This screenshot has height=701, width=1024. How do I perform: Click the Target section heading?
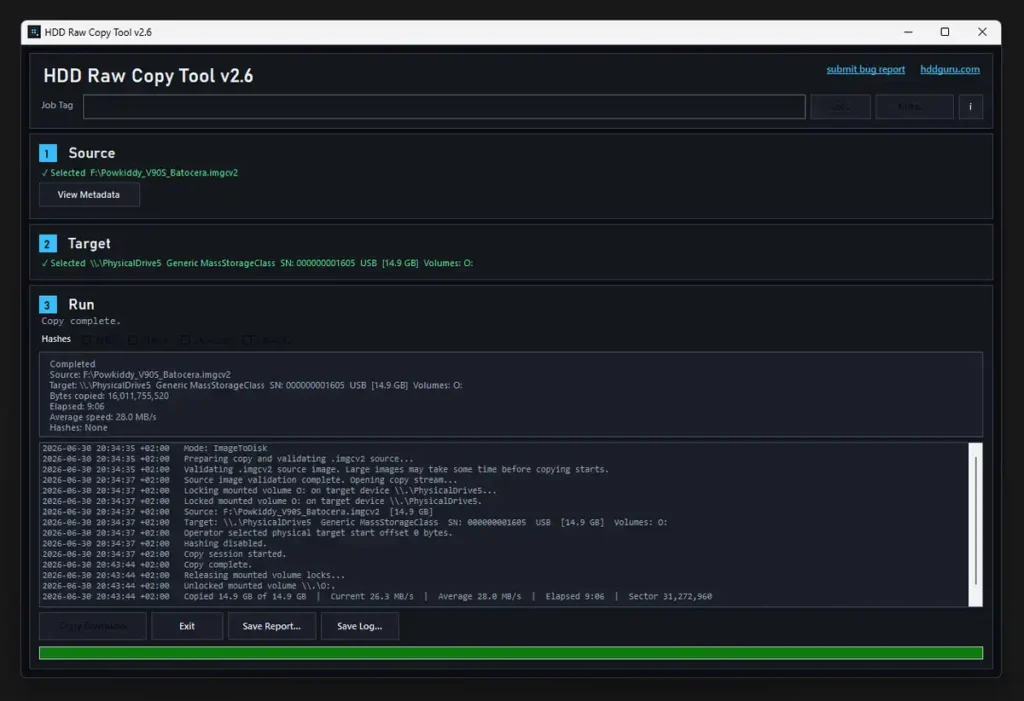point(89,244)
